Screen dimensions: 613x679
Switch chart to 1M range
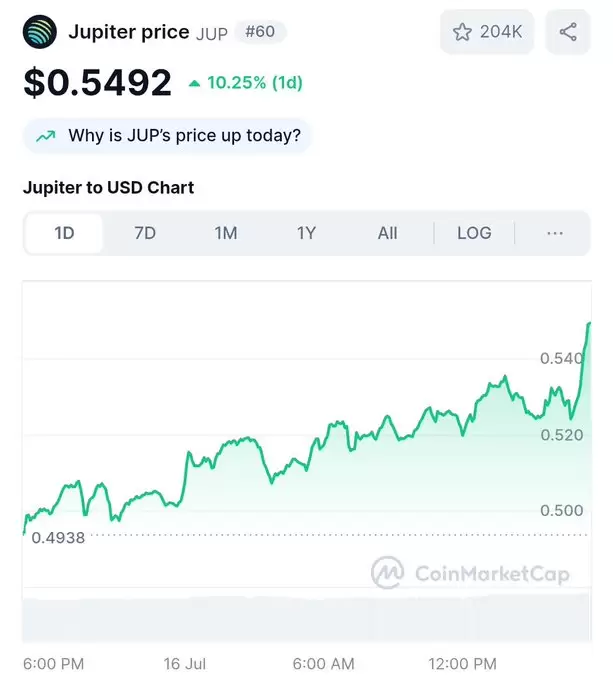(226, 233)
